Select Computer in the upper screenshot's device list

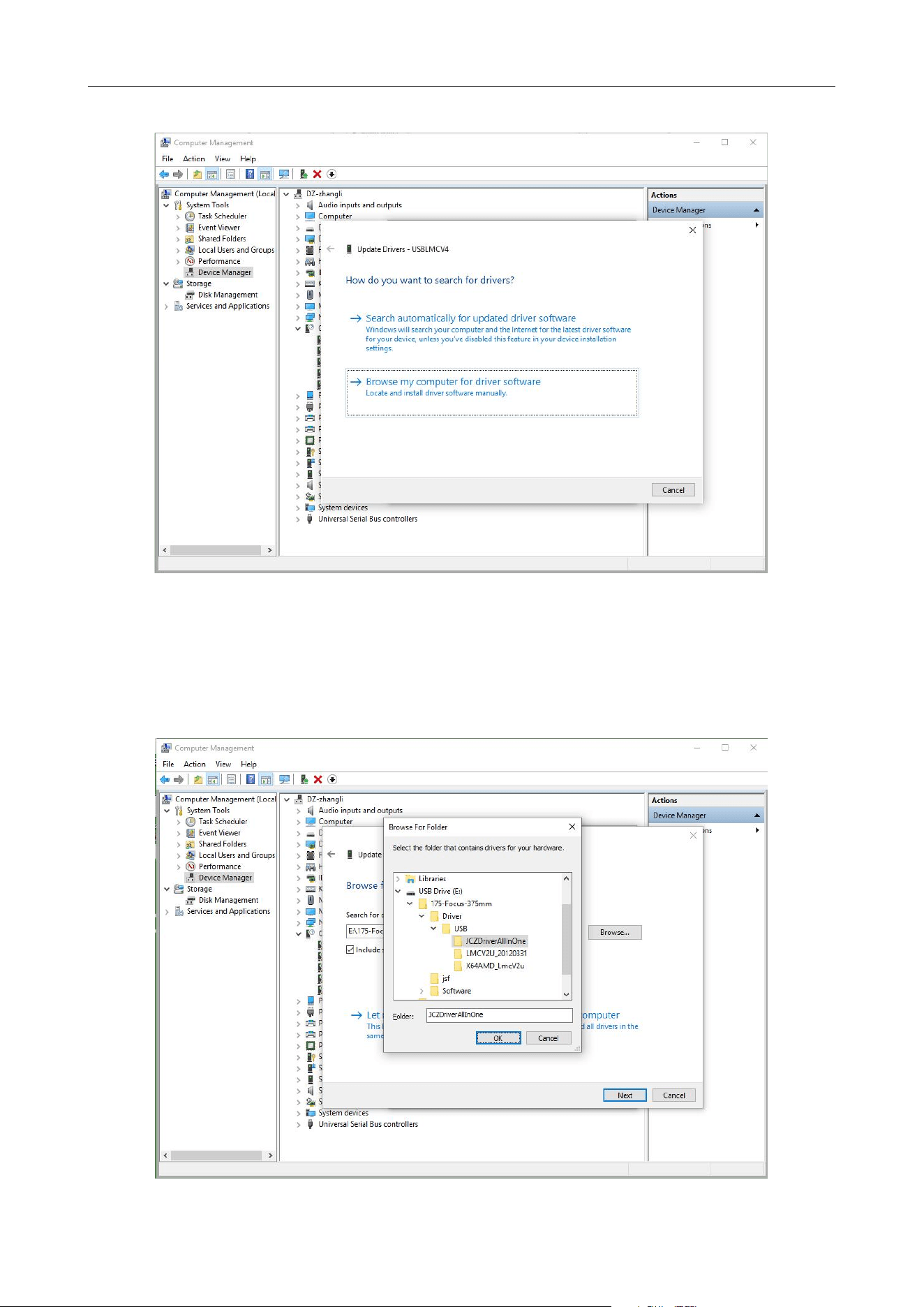pyautogui.click(x=335, y=216)
